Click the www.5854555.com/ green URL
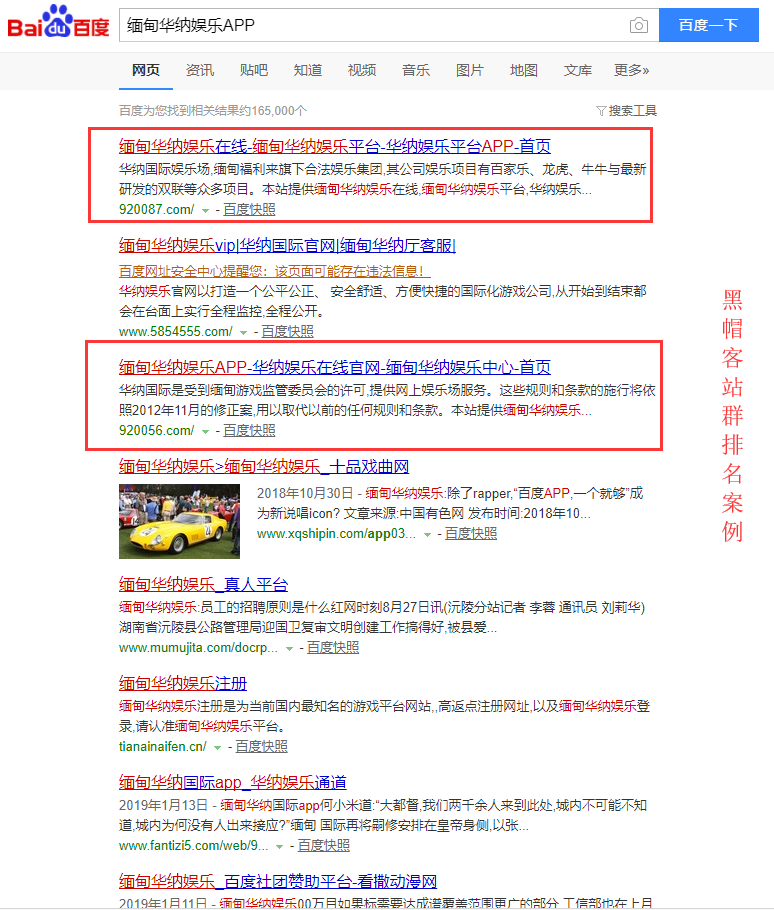 (x=176, y=331)
